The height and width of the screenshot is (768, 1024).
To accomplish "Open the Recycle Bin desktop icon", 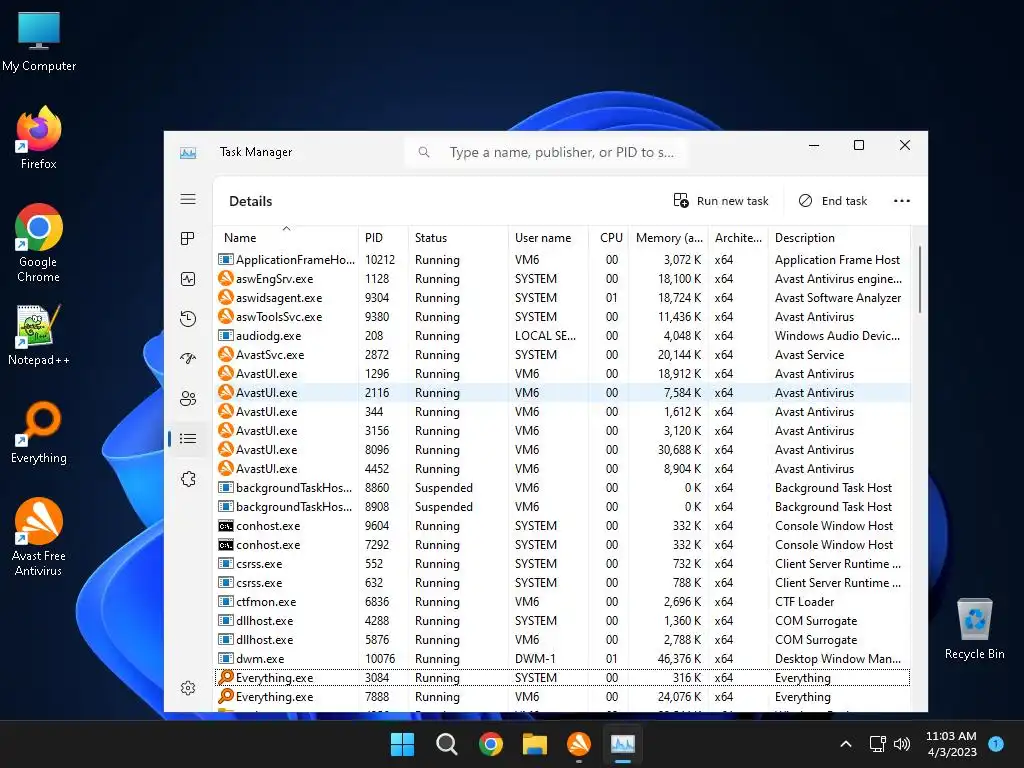I will [974, 629].
